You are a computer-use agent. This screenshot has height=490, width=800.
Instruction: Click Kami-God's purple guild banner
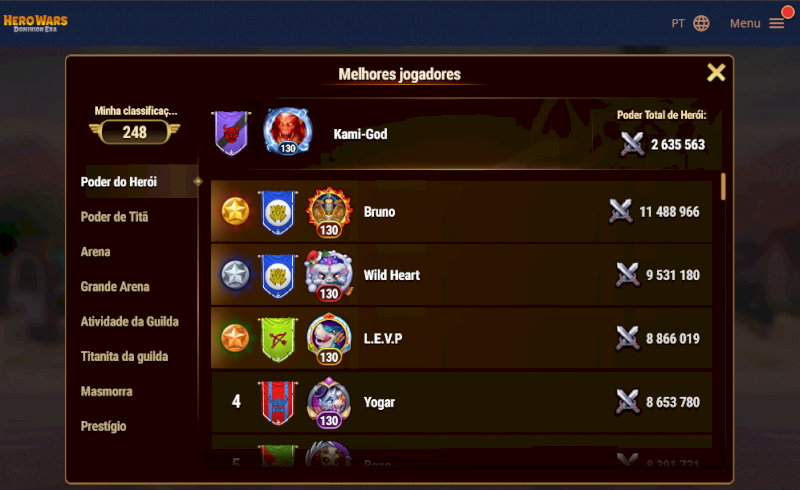[231, 133]
